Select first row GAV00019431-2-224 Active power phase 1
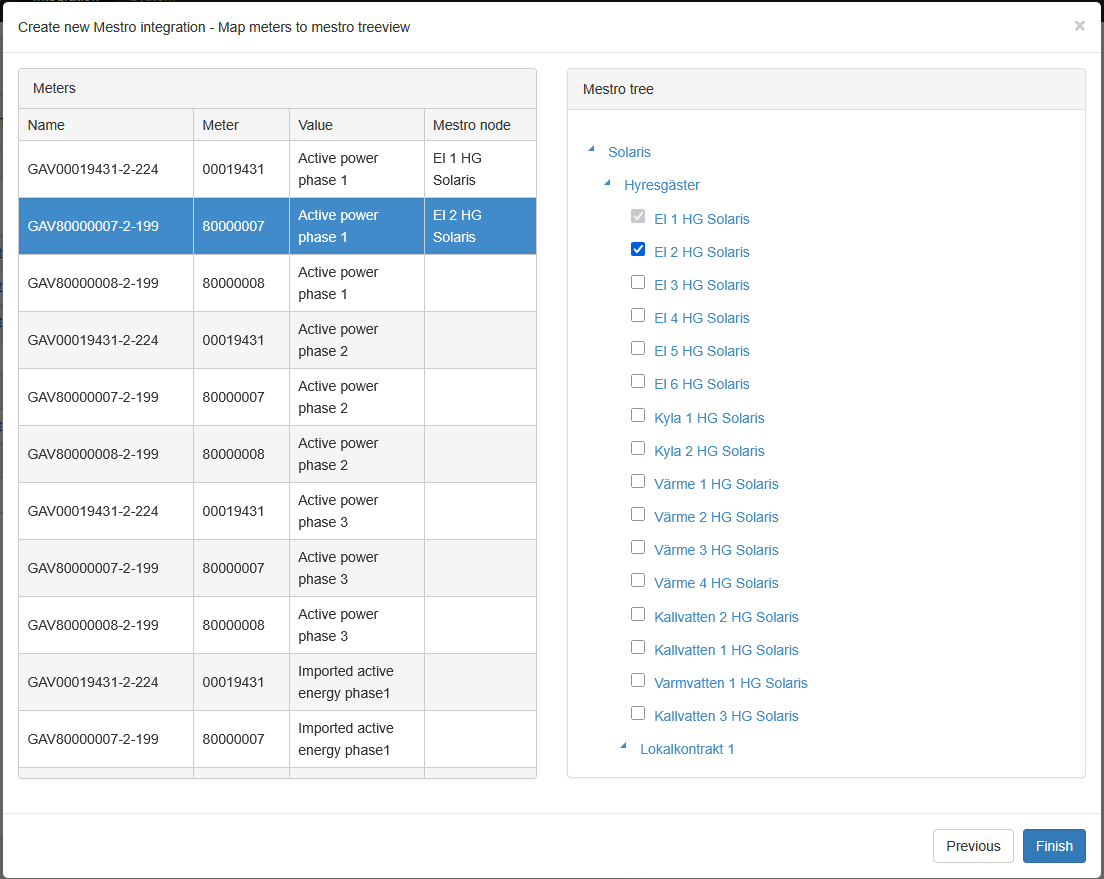The width and height of the screenshot is (1104, 879). pyautogui.click(x=277, y=169)
